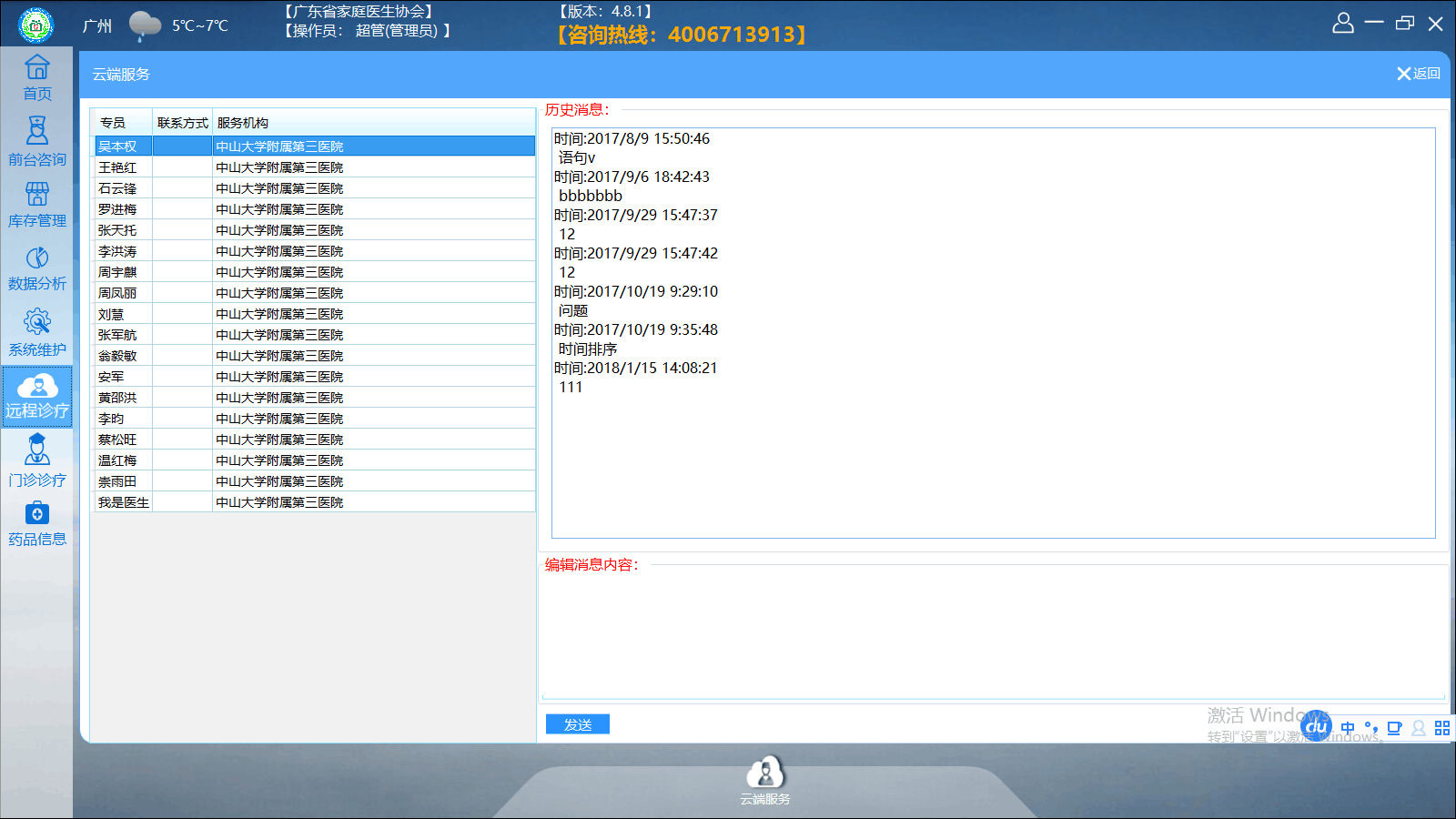Select specialist row 崇雨田
1456x819 pixels.
tap(315, 481)
